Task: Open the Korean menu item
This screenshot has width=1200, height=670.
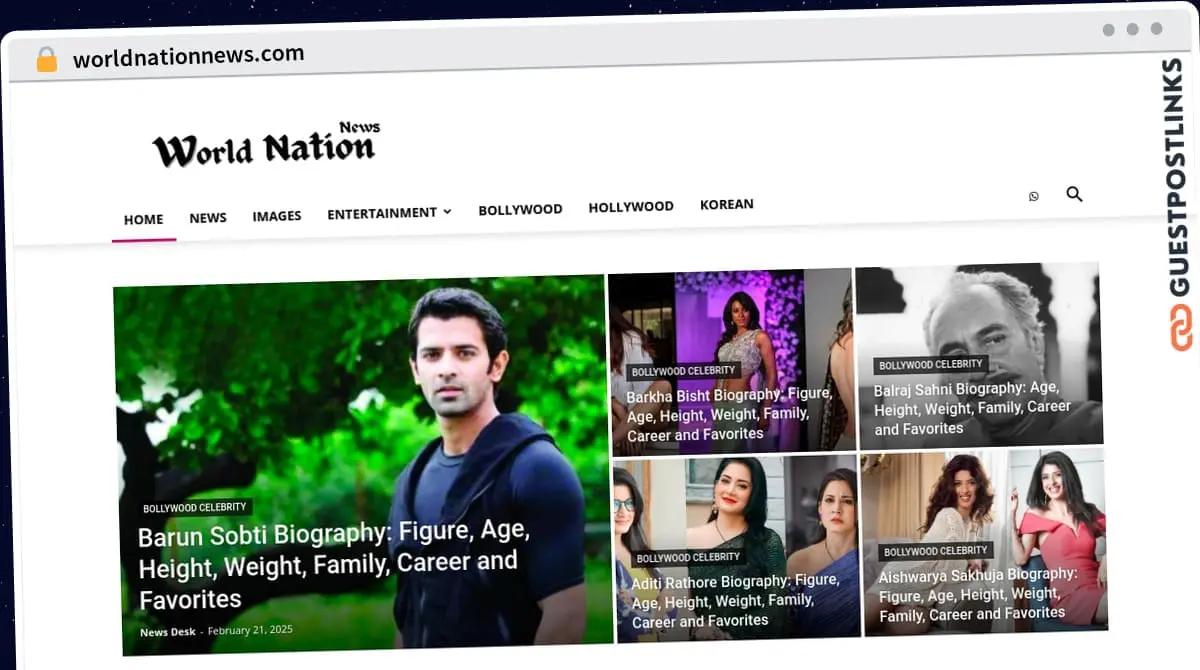Action: pos(727,204)
